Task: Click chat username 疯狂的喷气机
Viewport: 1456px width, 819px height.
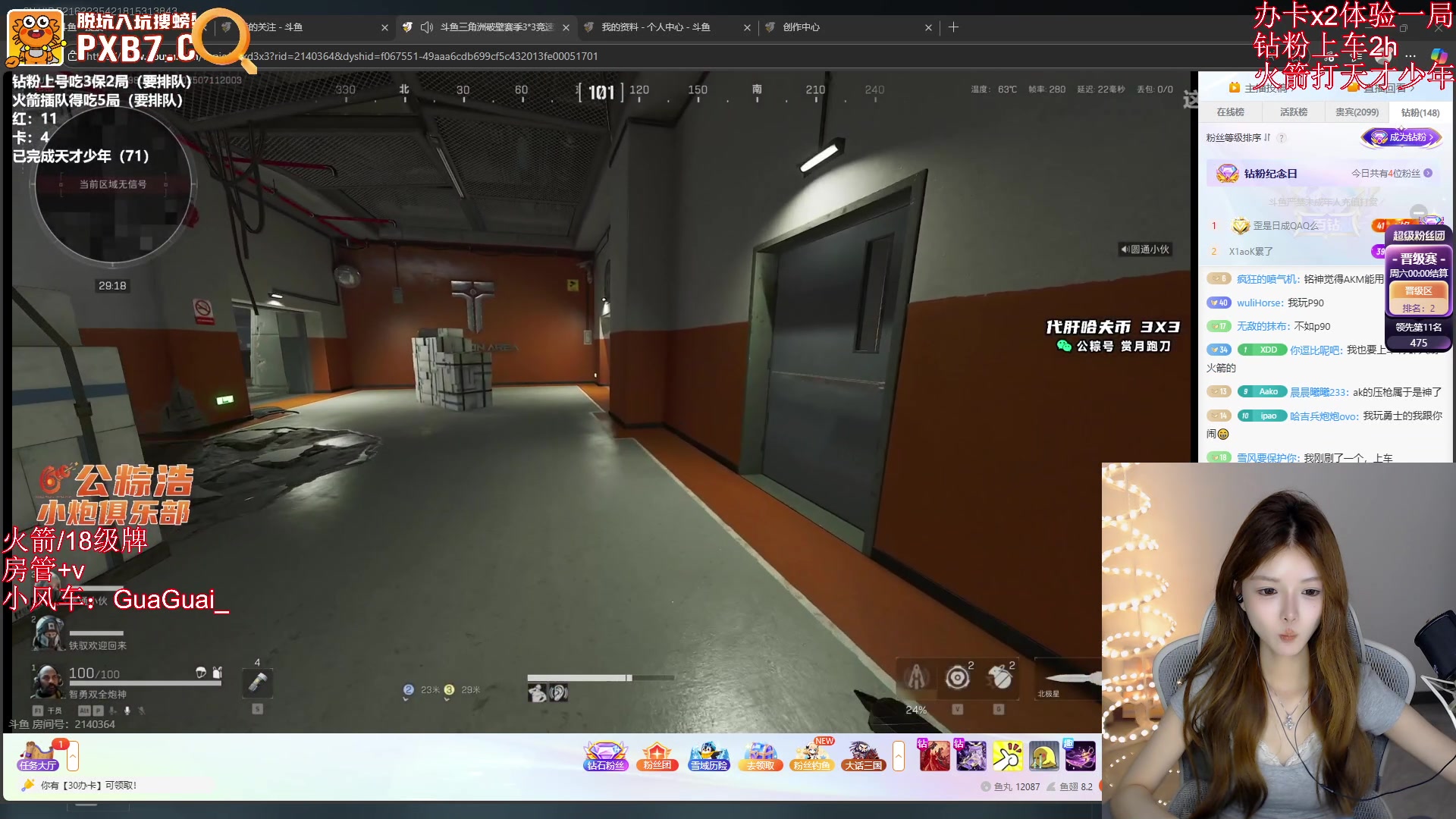Action: coord(1268,280)
